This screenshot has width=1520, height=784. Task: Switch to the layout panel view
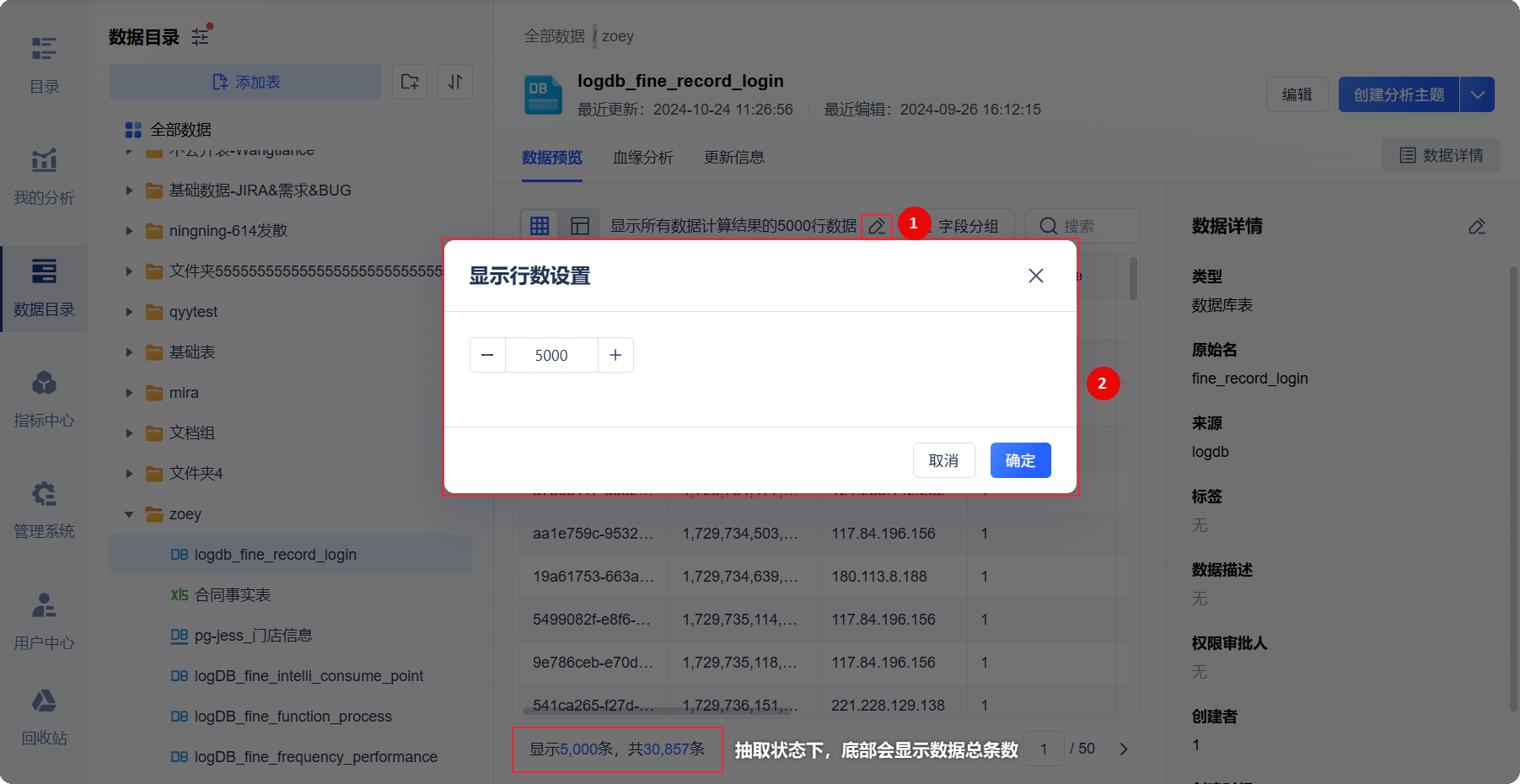[x=580, y=225]
